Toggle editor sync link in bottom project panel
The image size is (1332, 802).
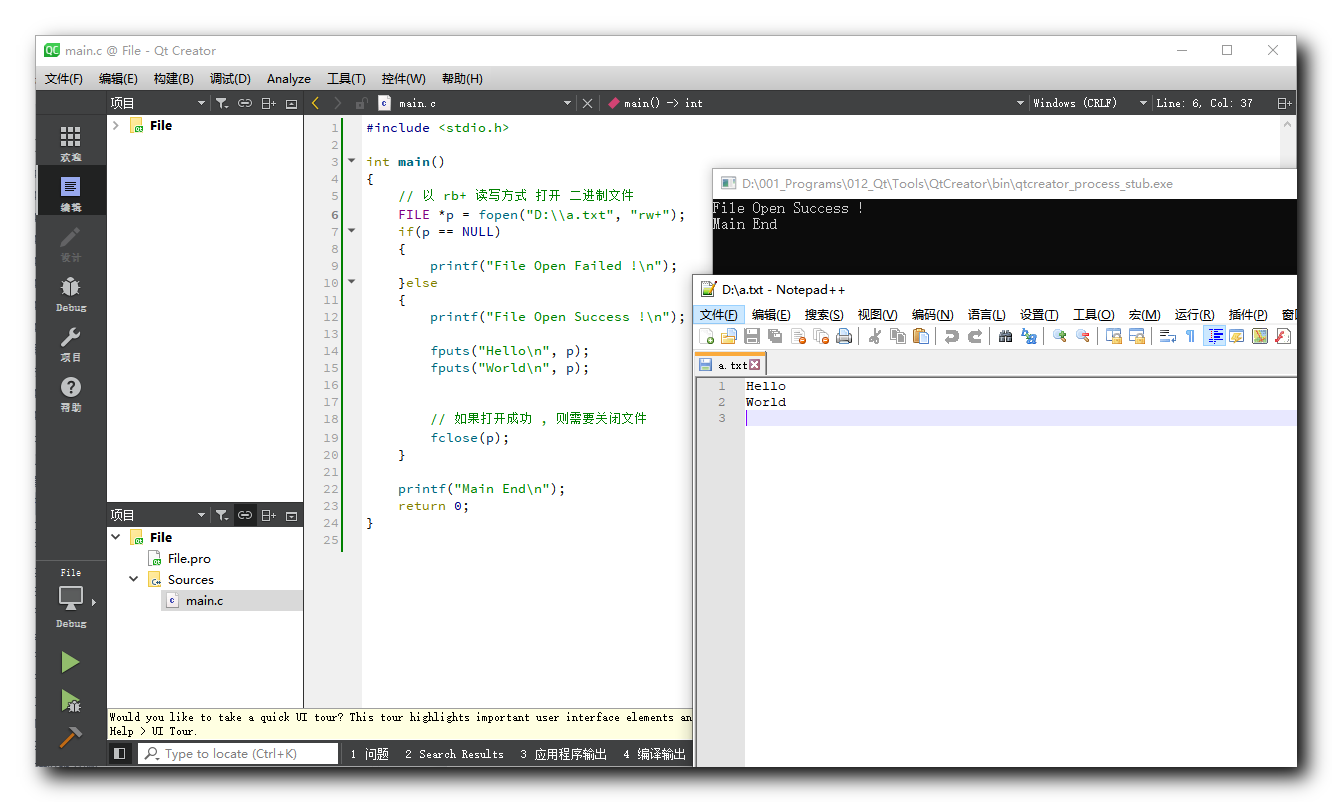tap(245, 515)
